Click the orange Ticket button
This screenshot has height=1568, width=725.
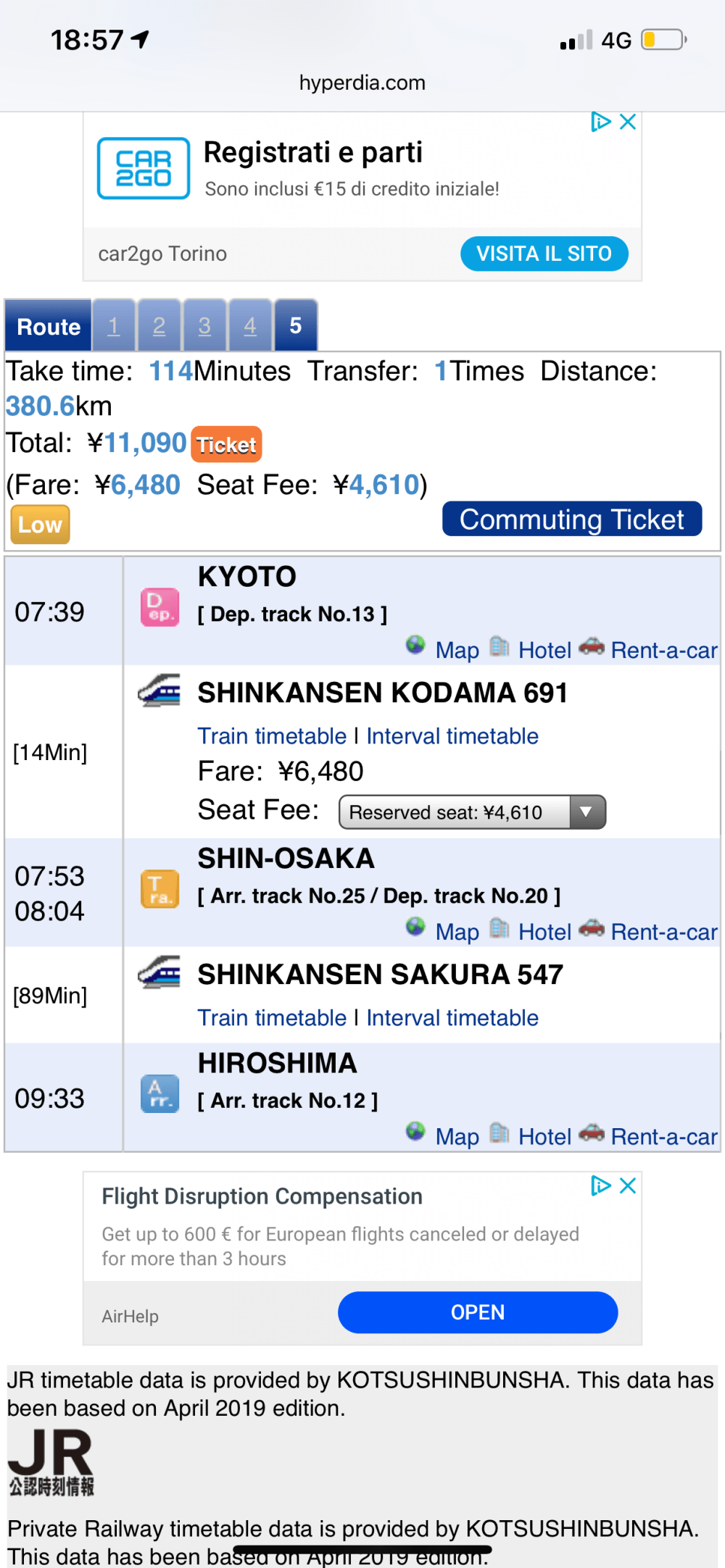point(226,445)
